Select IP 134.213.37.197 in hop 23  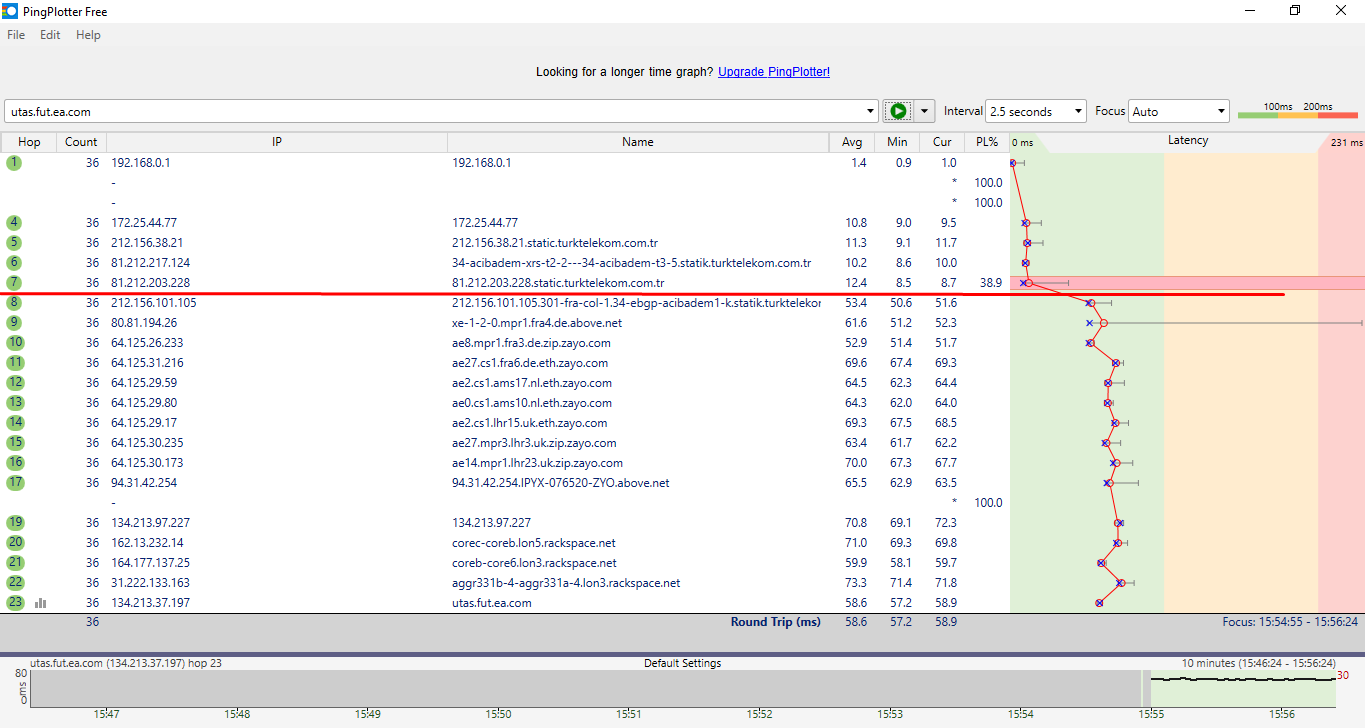(151, 602)
